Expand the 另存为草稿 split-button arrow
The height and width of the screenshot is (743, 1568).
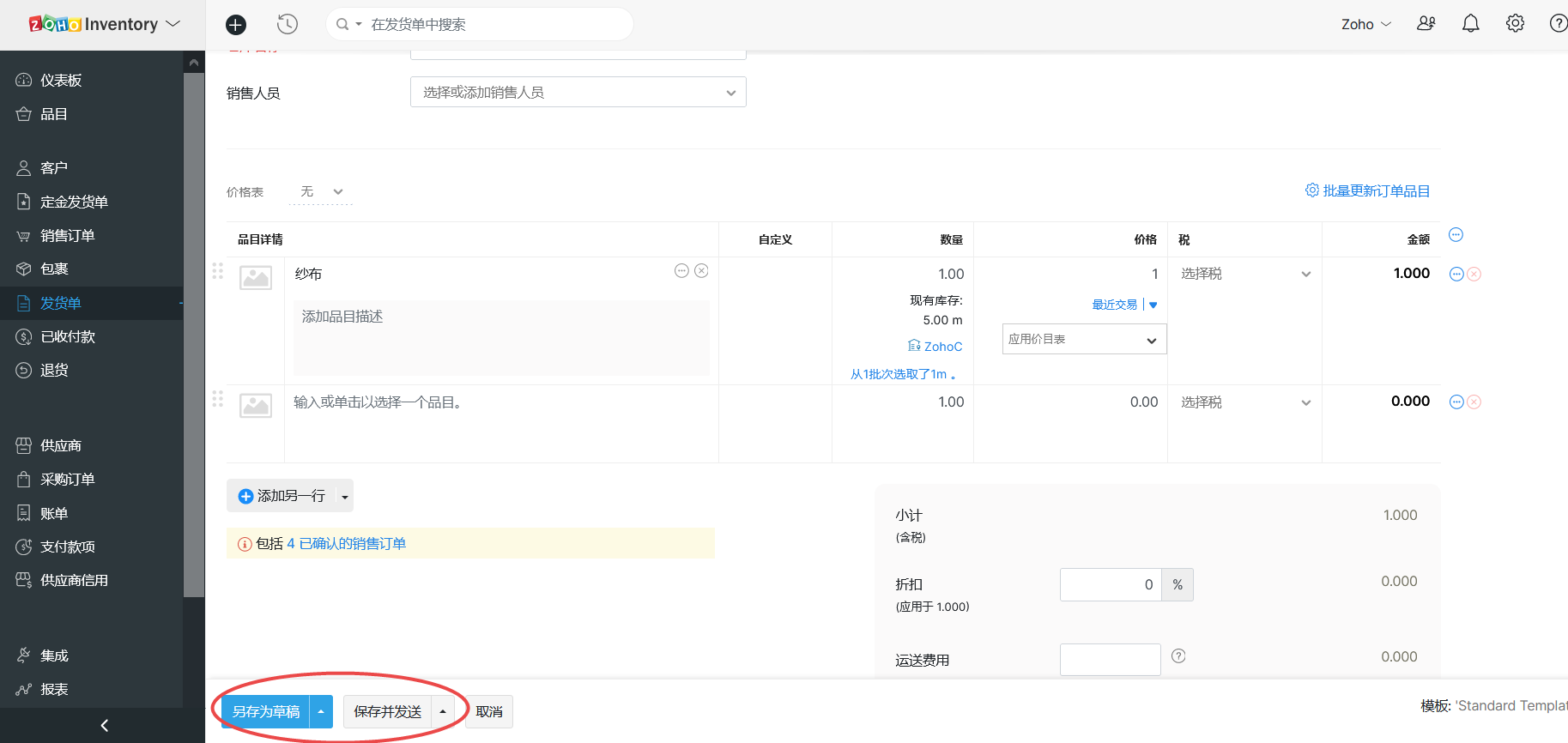pyautogui.click(x=321, y=712)
